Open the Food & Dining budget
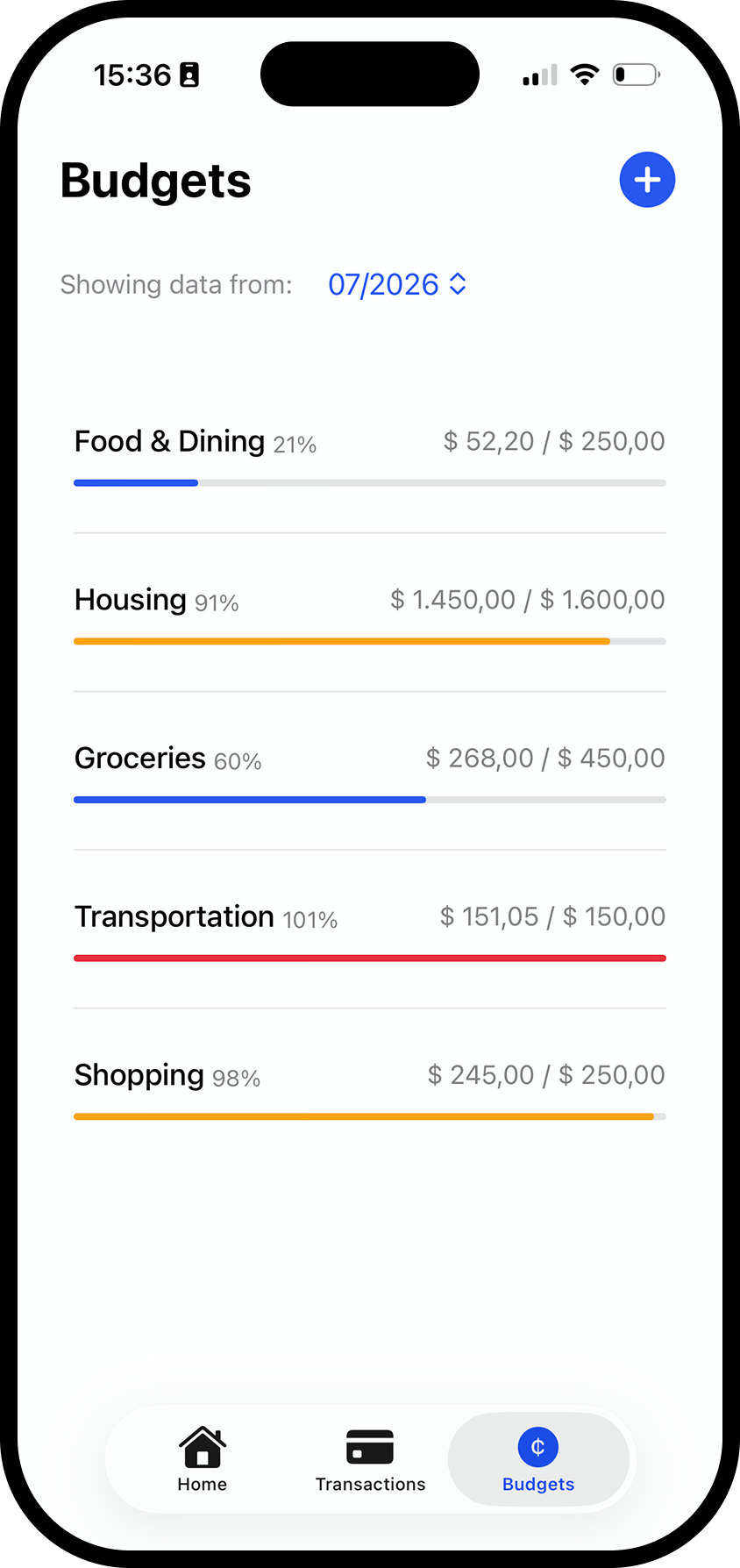The height and width of the screenshot is (1568, 740). (x=370, y=454)
